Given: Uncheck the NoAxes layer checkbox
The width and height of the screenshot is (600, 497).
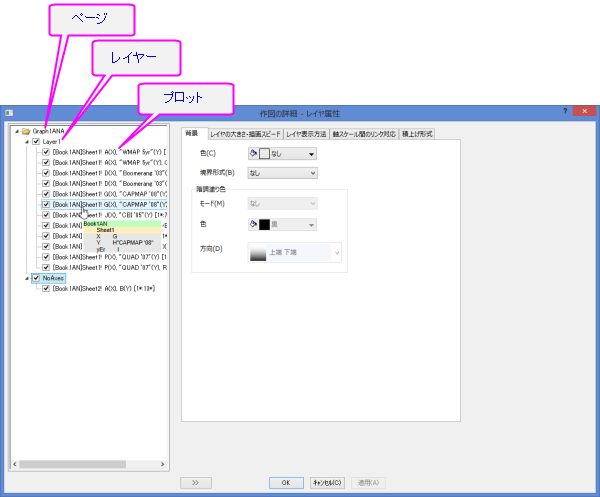Looking at the screenshot, I should tap(36, 278).
